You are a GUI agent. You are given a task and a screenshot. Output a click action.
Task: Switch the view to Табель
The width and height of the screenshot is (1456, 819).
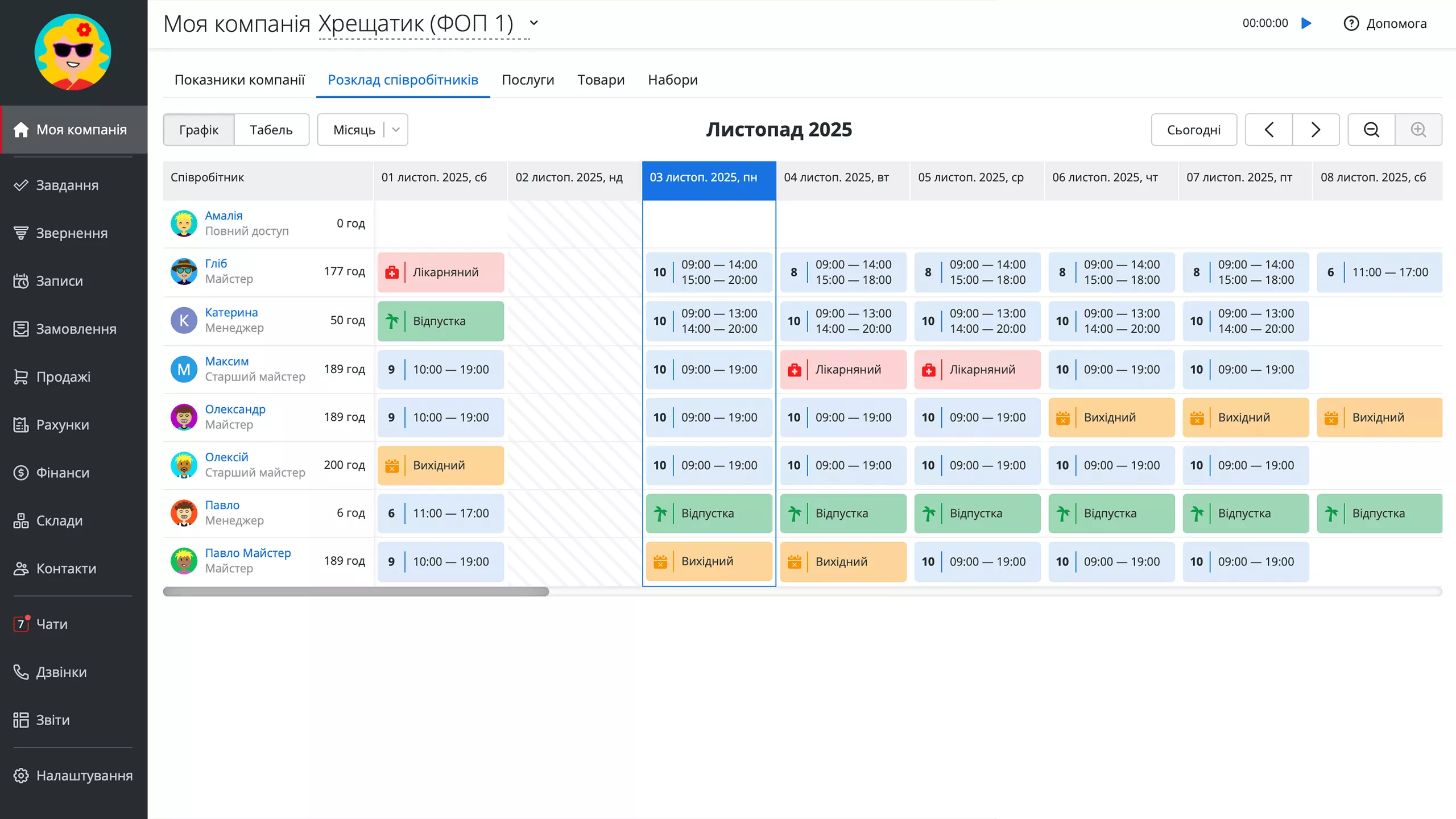pos(271,130)
